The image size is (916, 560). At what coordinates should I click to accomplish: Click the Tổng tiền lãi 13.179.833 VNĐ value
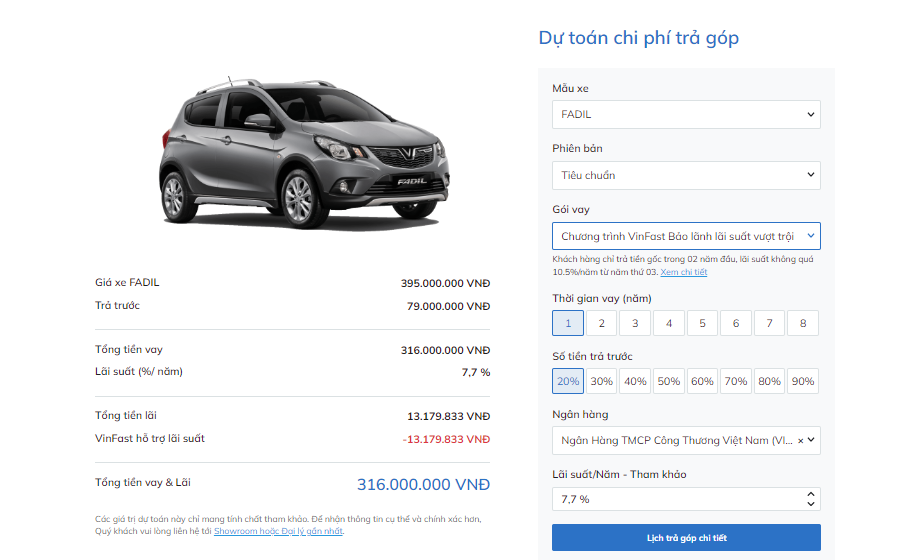[x=448, y=416]
